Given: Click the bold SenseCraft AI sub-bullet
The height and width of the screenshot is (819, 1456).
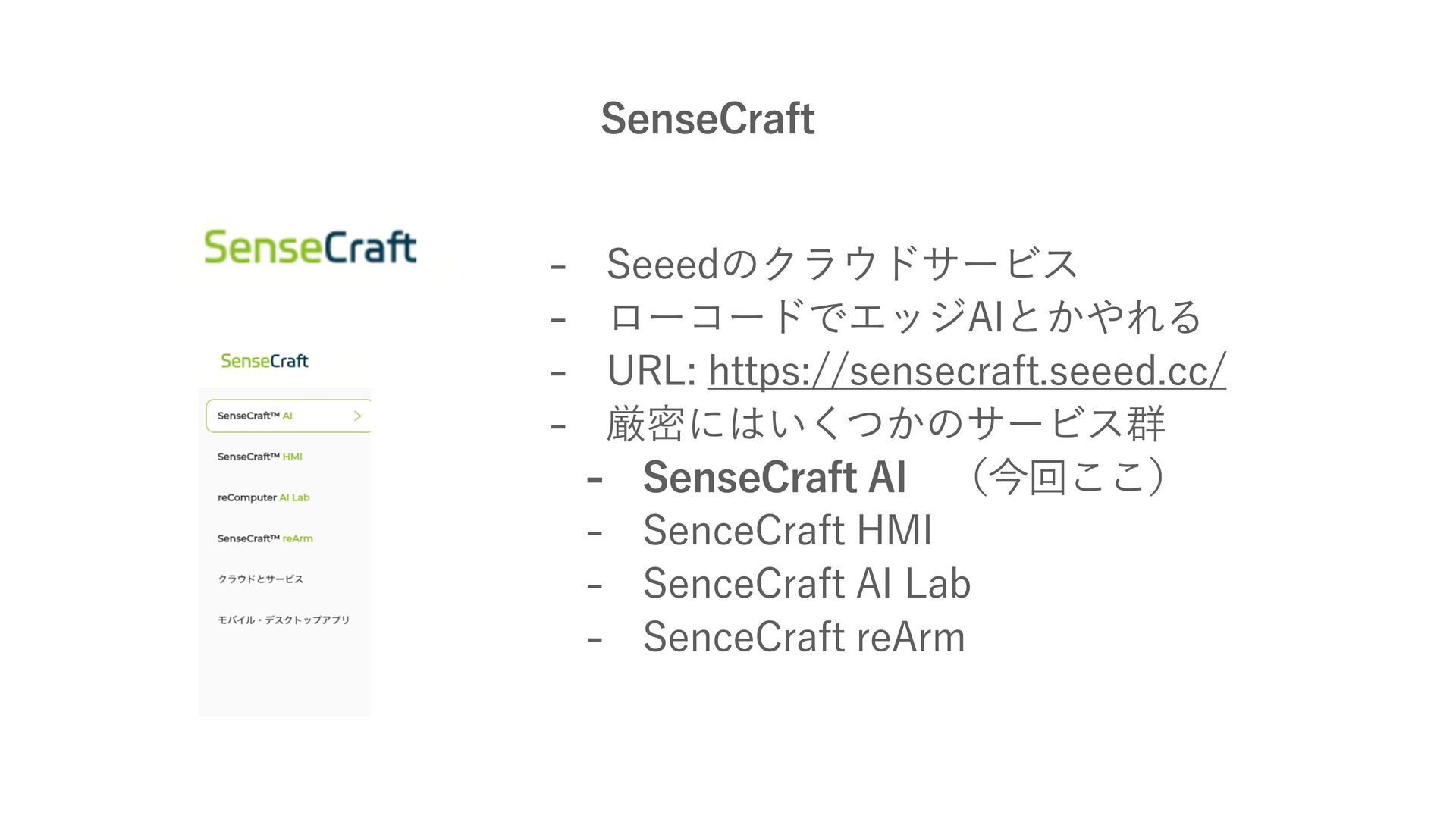Looking at the screenshot, I should pyautogui.click(x=774, y=477).
